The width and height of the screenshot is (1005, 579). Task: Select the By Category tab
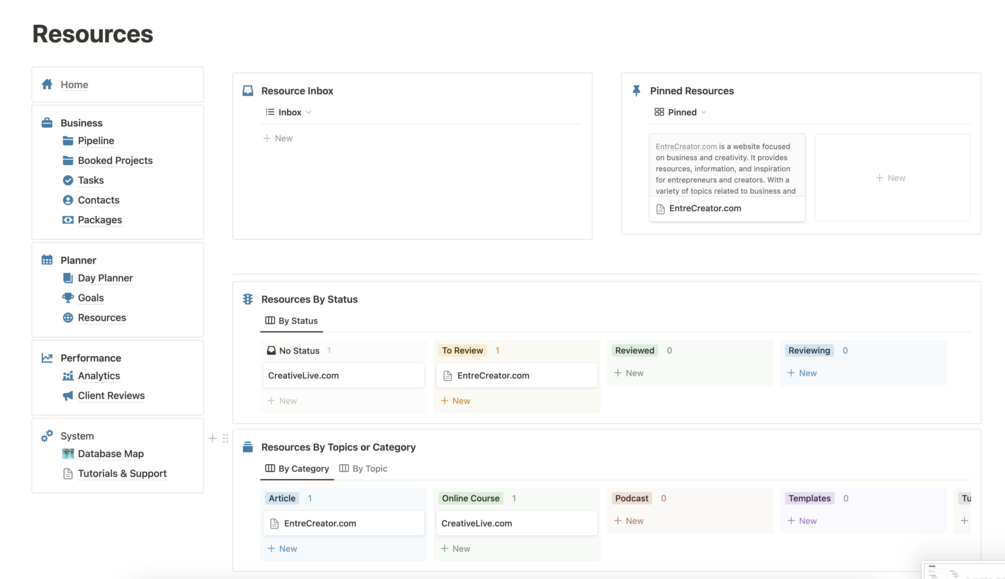297,468
